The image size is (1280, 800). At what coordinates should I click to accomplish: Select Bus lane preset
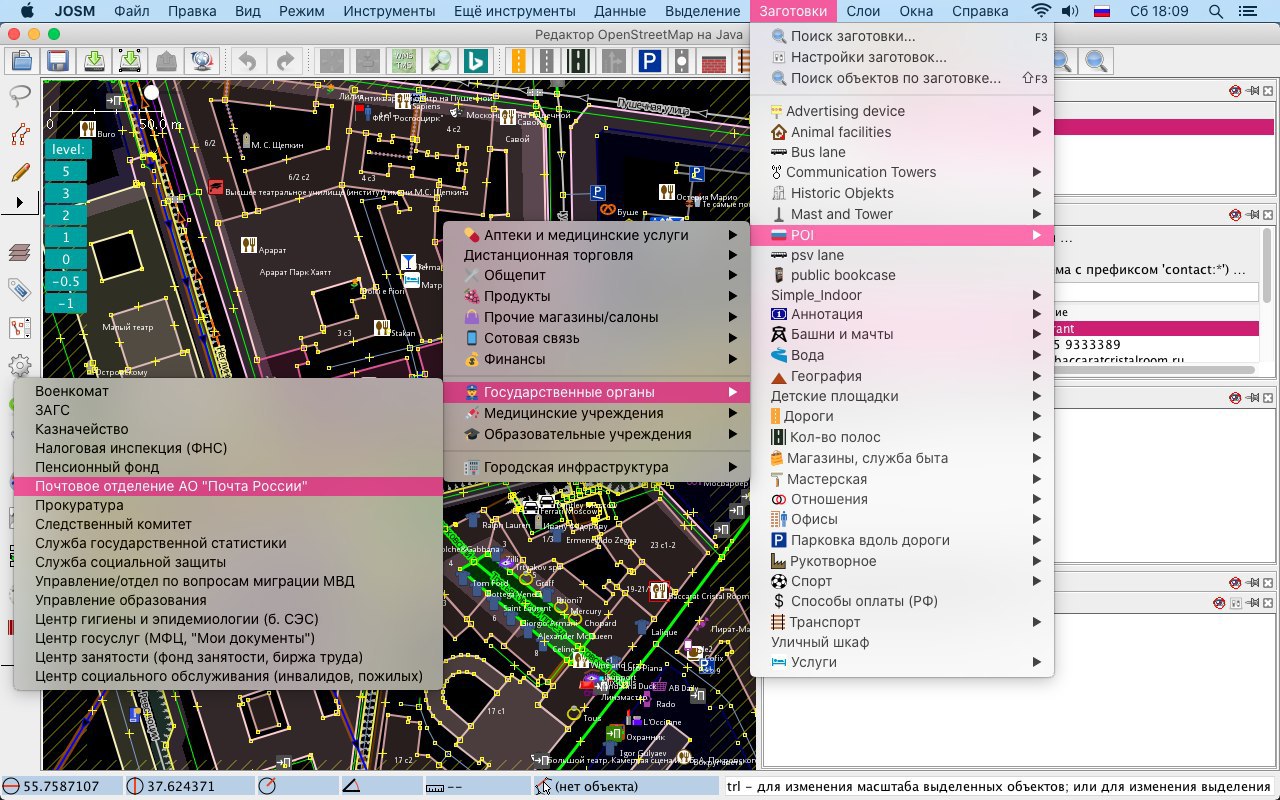coord(903,152)
